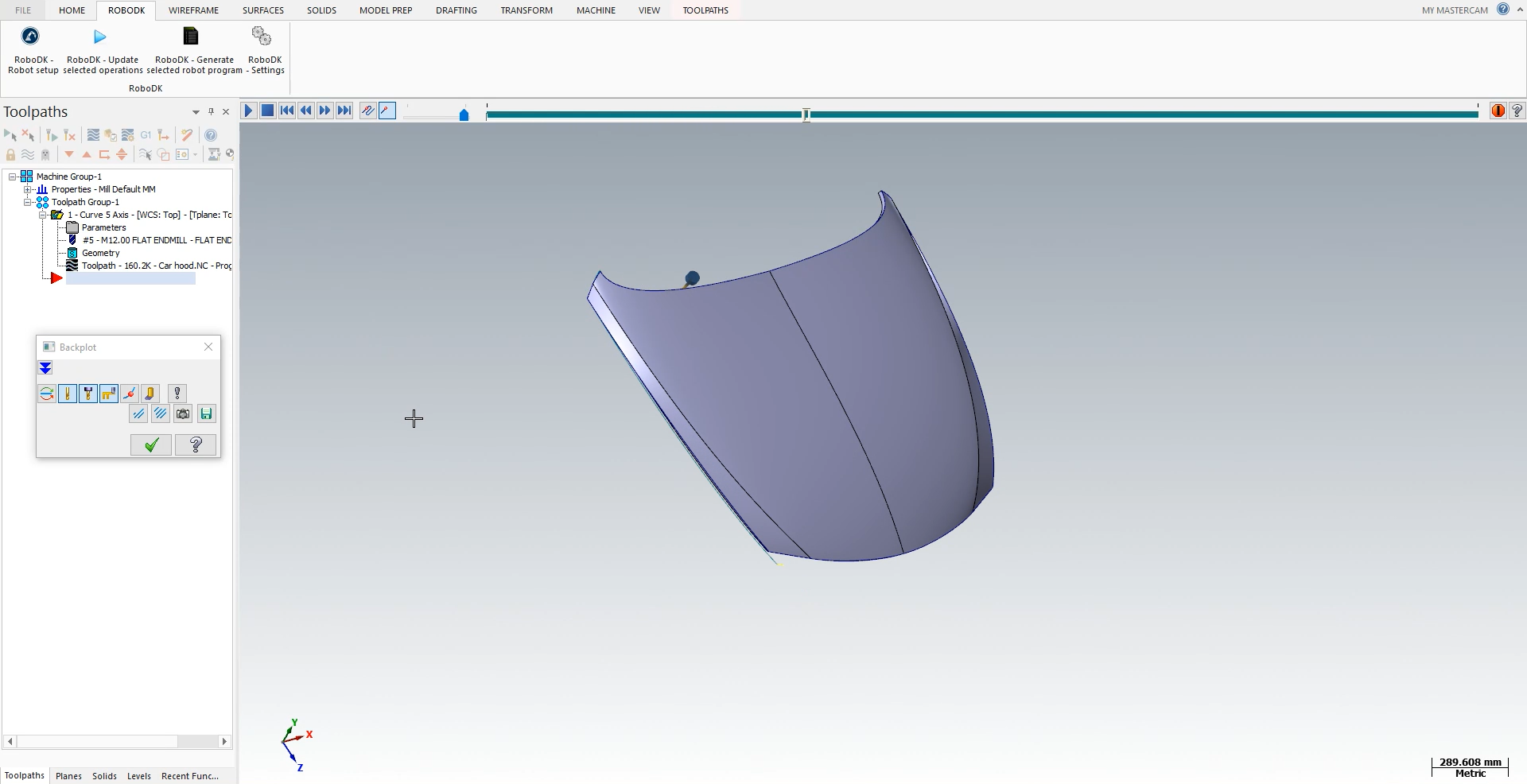Toggle the display tool option in Backplot
1527x784 pixels.
click(x=68, y=394)
